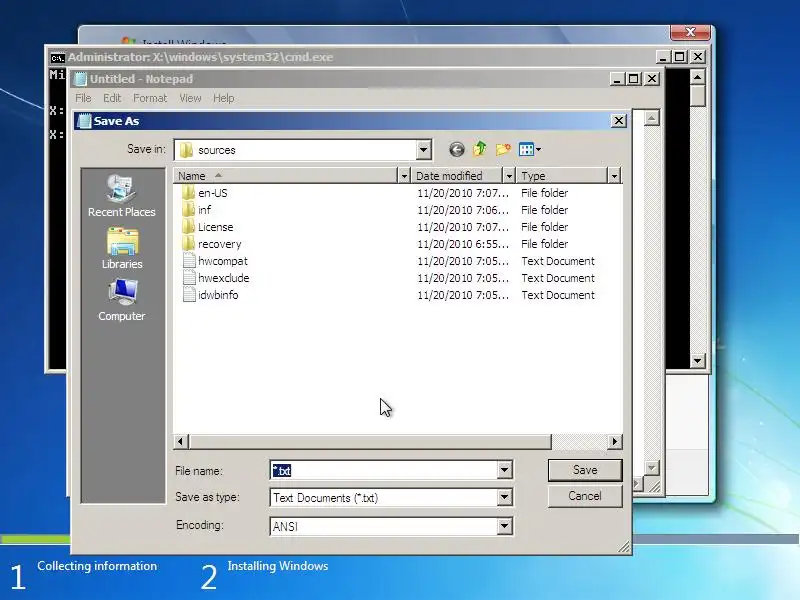Create a new folder icon

coord(503,149)
